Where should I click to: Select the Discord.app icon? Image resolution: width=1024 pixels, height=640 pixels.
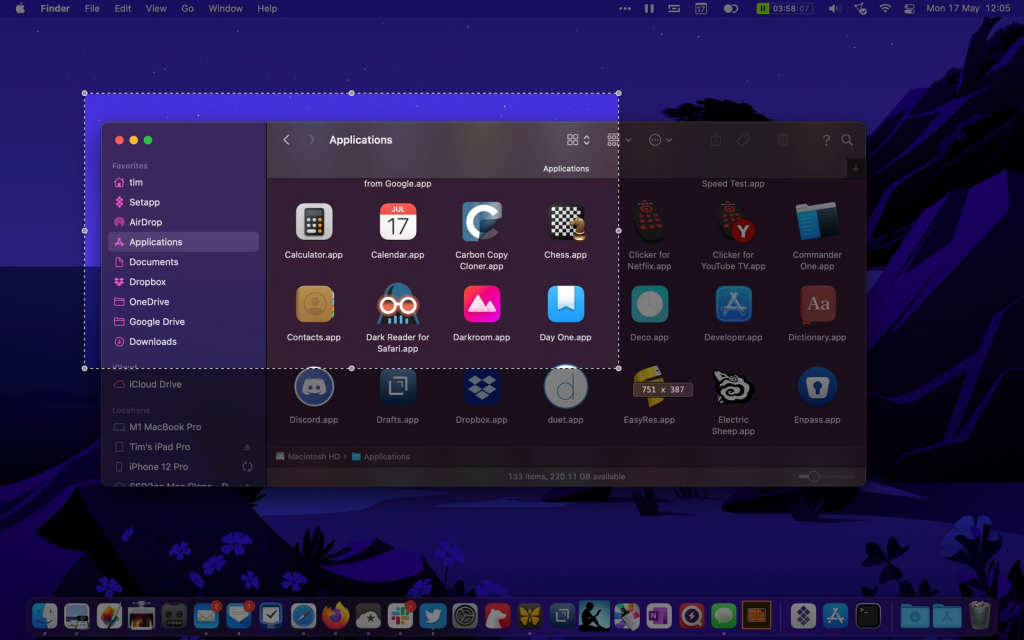click(x=314, y=387)
